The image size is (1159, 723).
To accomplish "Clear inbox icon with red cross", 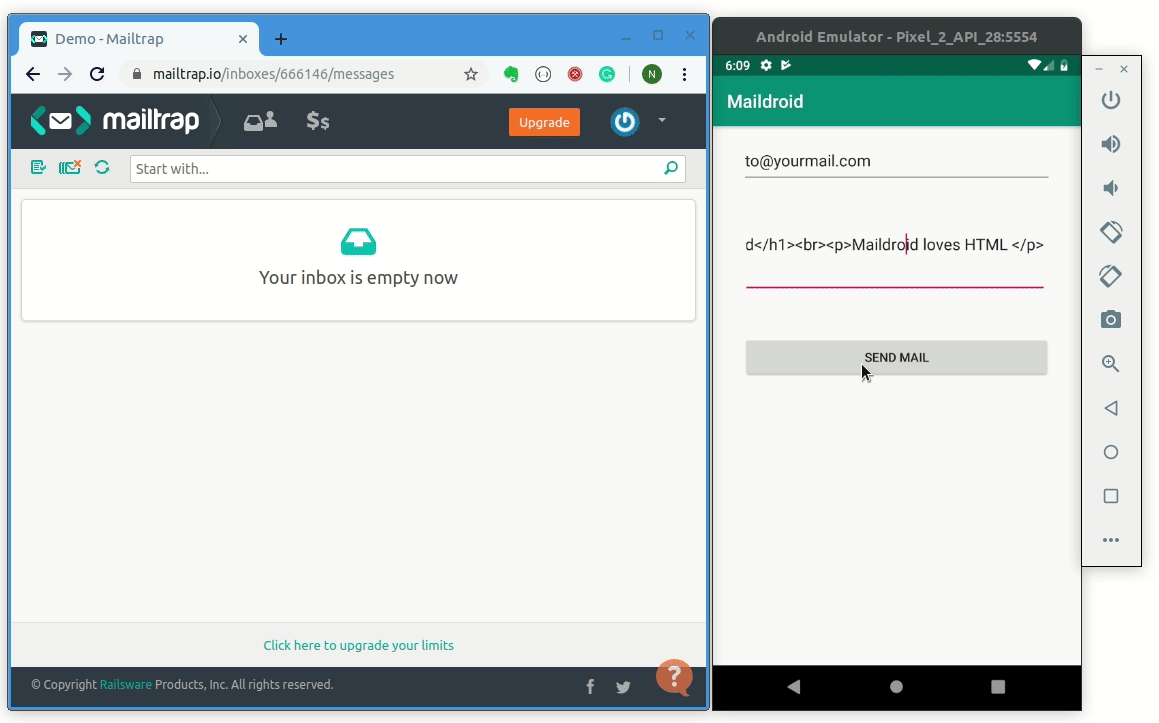I will click(x=69, y=168).
